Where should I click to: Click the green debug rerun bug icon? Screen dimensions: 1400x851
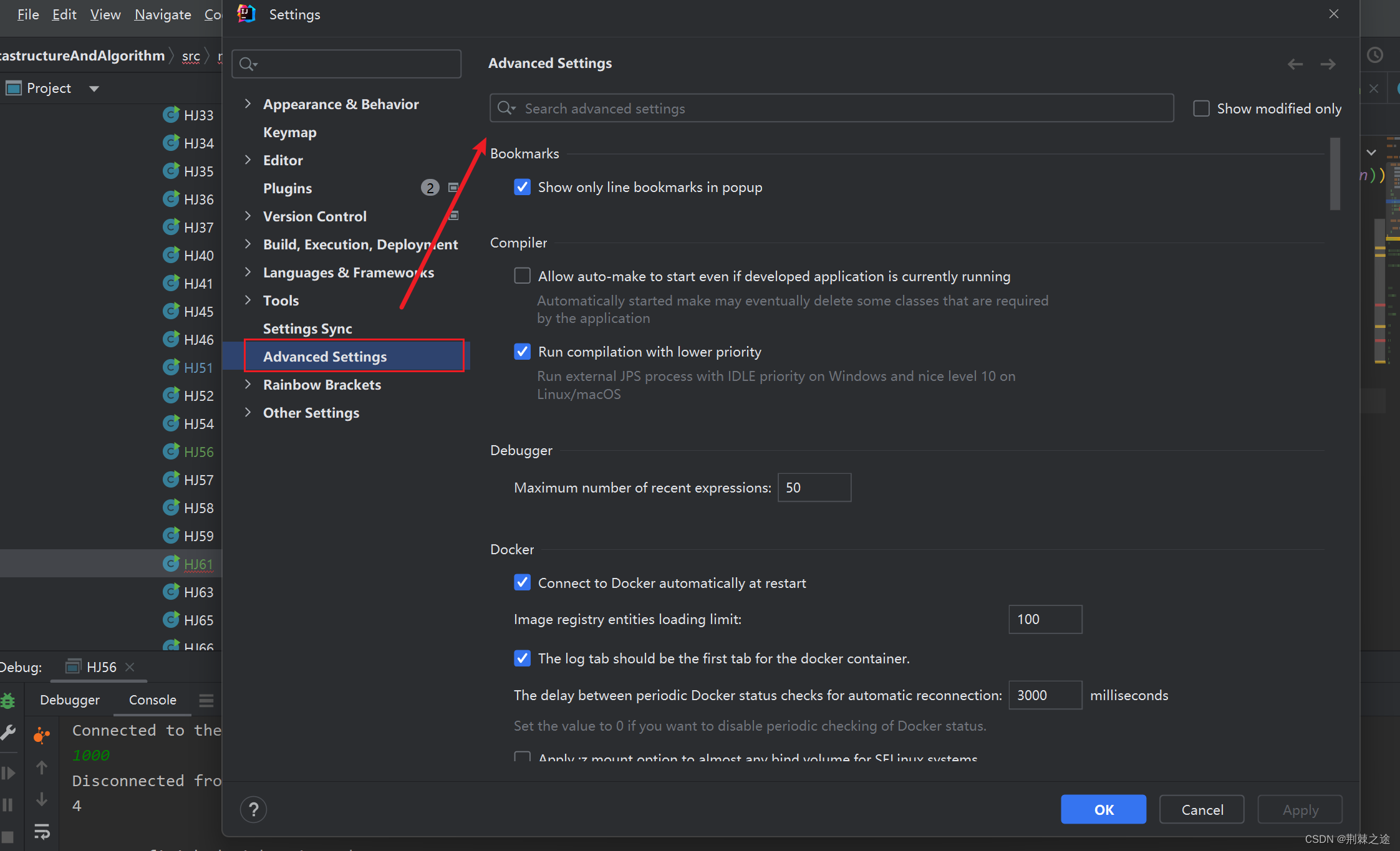[8, 701]
